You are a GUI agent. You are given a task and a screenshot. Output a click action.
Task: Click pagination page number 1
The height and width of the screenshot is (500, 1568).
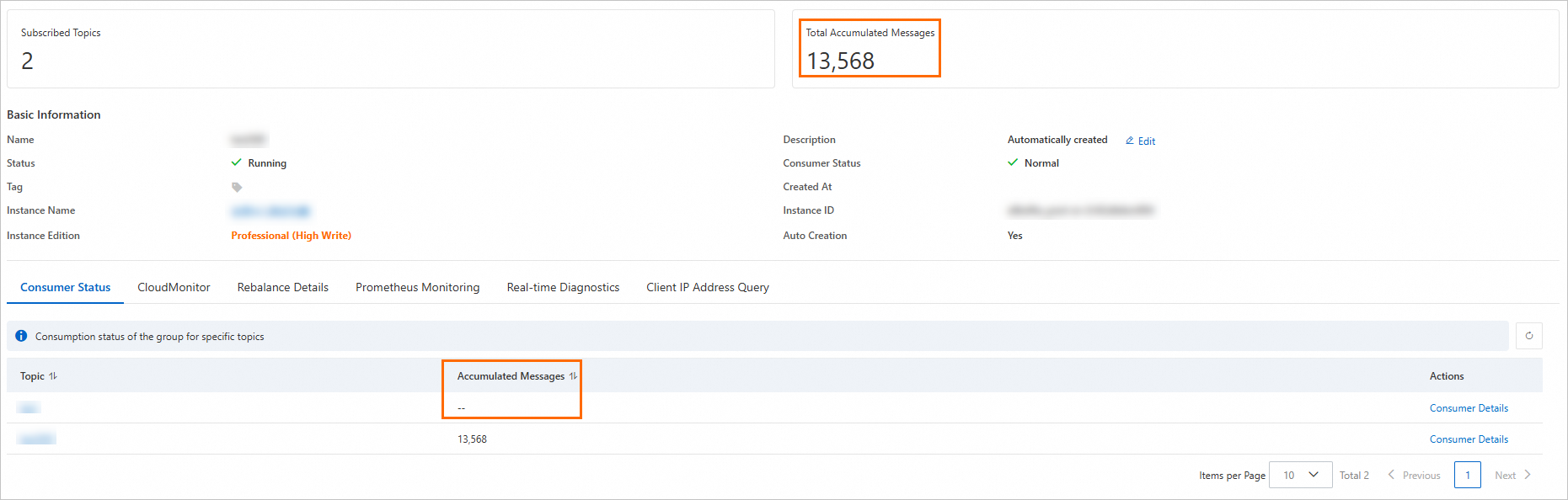coord(1467,475)
